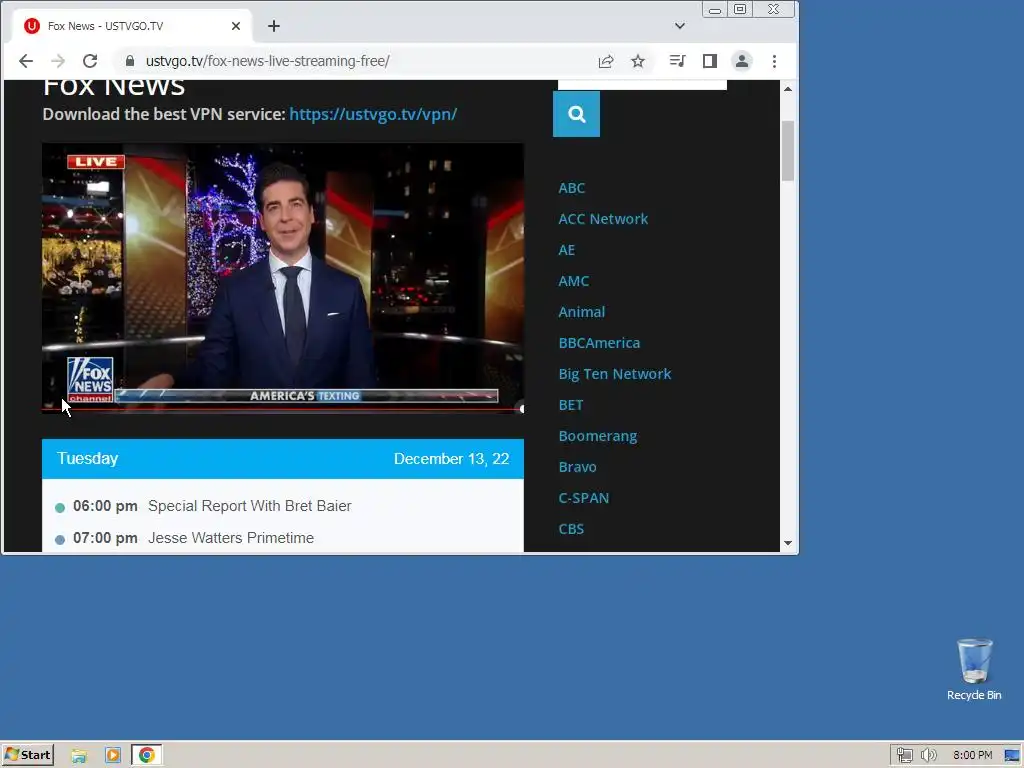This screenshot has height=768, width=1024.
Task: Click the address bar URL
Action: coord(267,61)
